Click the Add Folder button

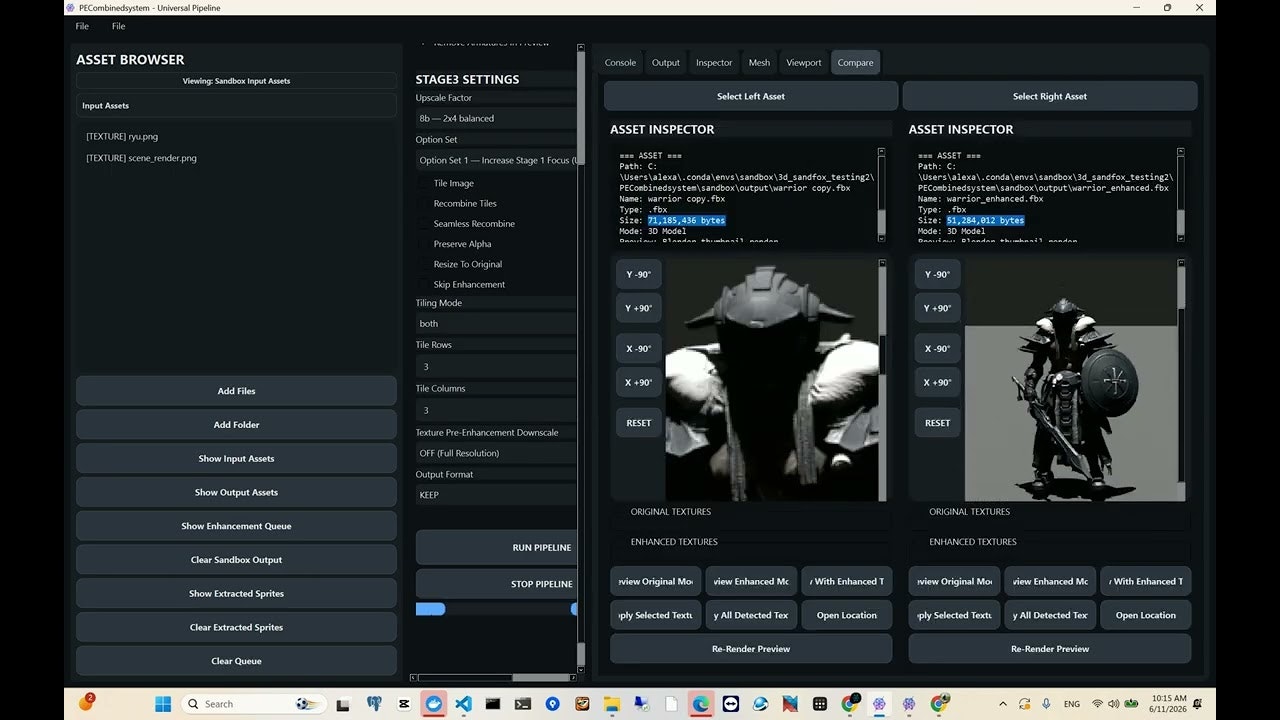(x=236, y=425)
